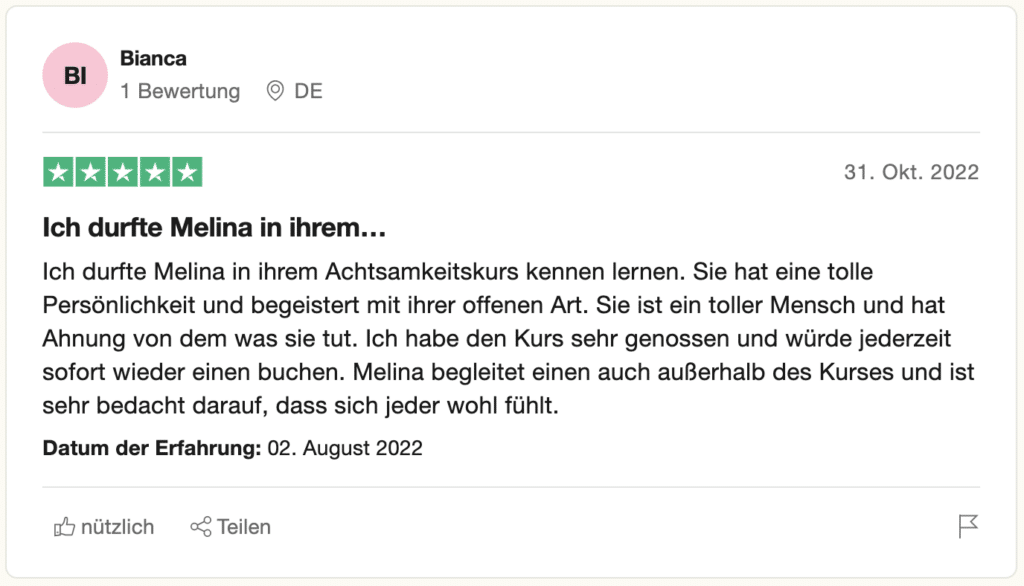The image size is (1024, 586).
Task: Click the pink BI avatar circle
Action: tap(75, 75)
